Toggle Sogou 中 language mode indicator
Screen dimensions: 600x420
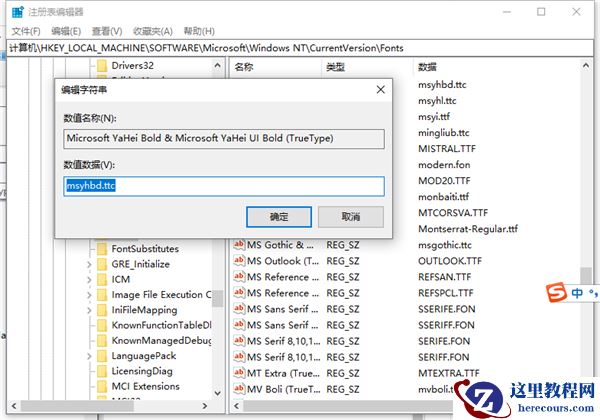pos(577,293)
